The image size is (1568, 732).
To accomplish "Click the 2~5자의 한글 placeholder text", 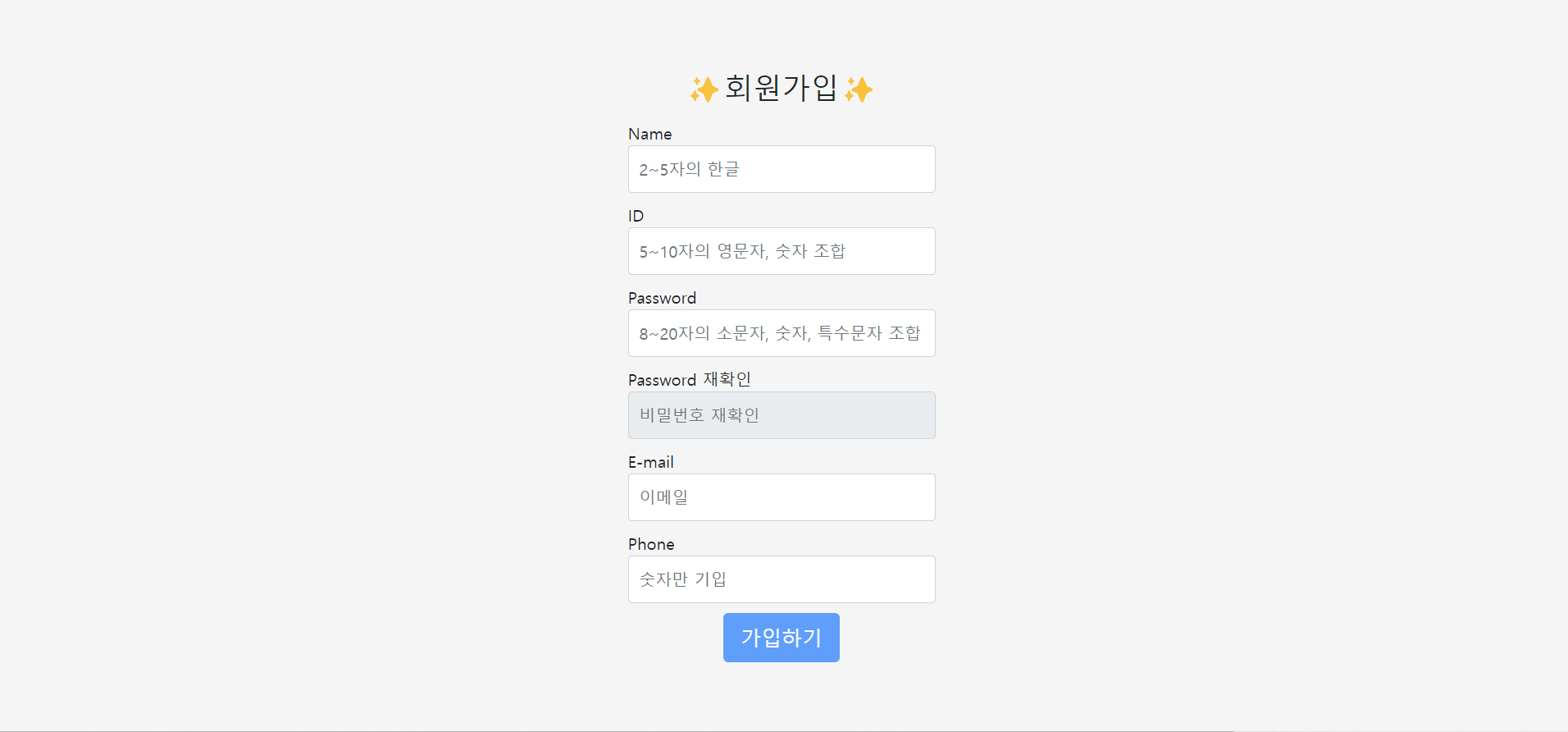I will (690, 169).
